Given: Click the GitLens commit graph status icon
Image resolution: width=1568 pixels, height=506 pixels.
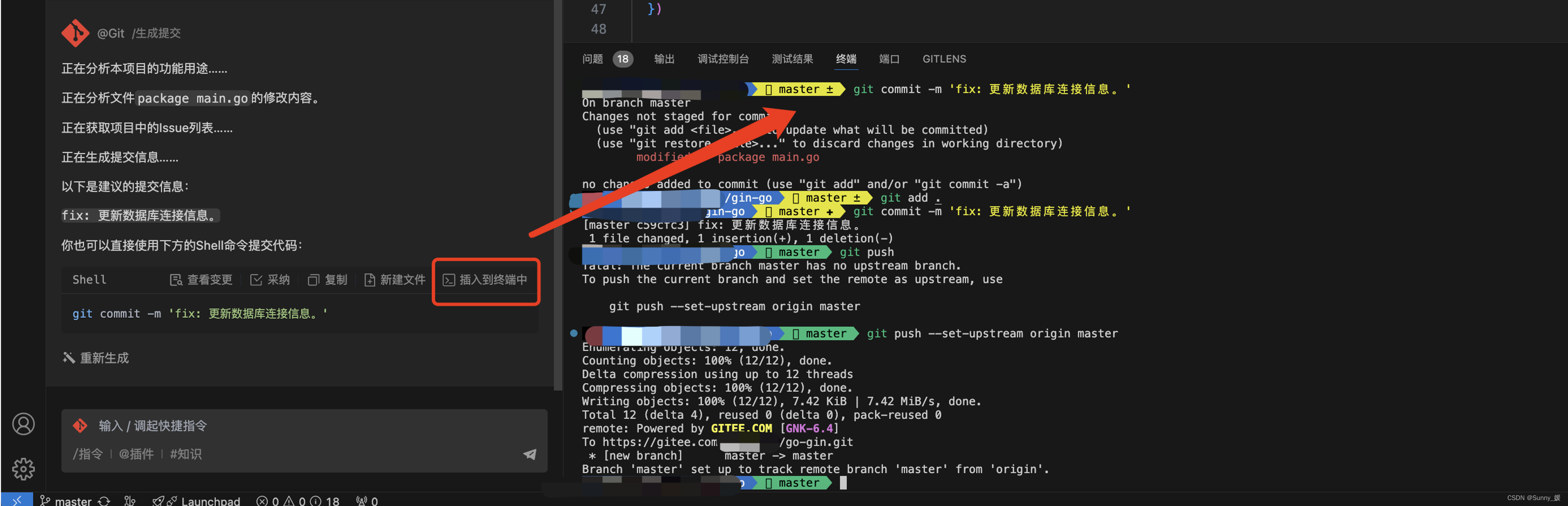Looking at the screenshot, I should pos(130,501).
